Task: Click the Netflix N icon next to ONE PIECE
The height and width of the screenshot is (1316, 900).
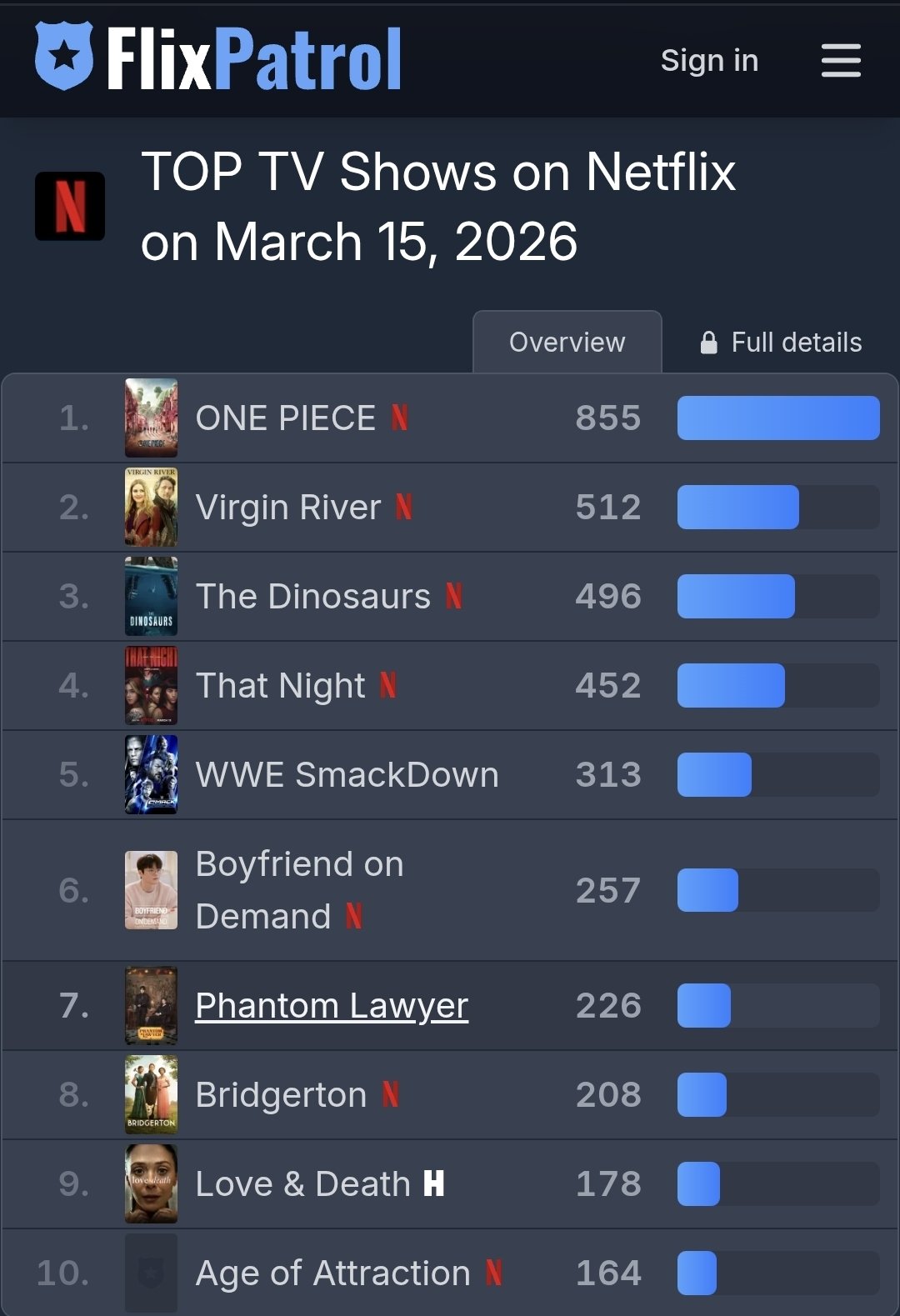Action: [x=400, y=418]
